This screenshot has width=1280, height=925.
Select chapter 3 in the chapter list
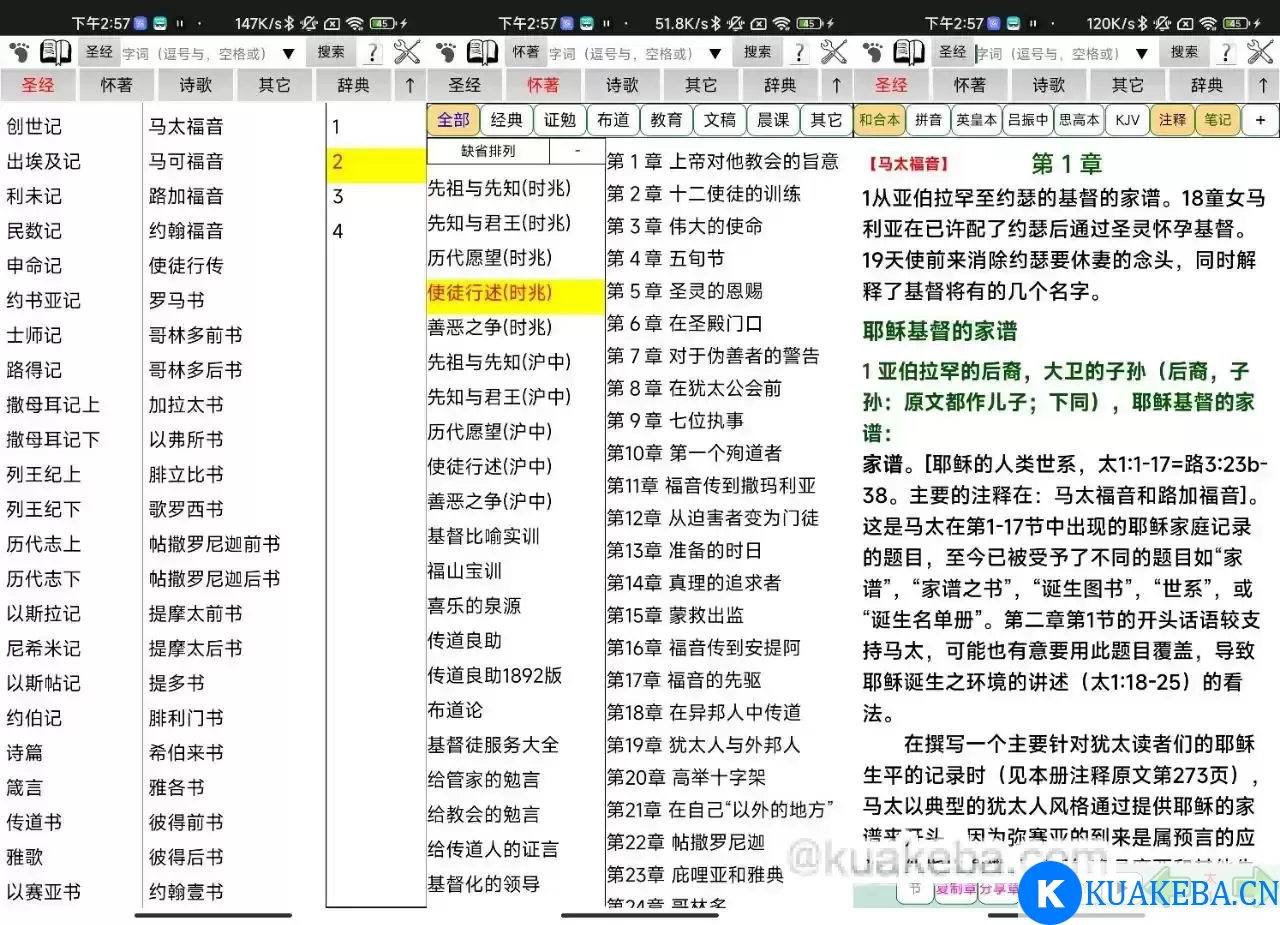337,197
